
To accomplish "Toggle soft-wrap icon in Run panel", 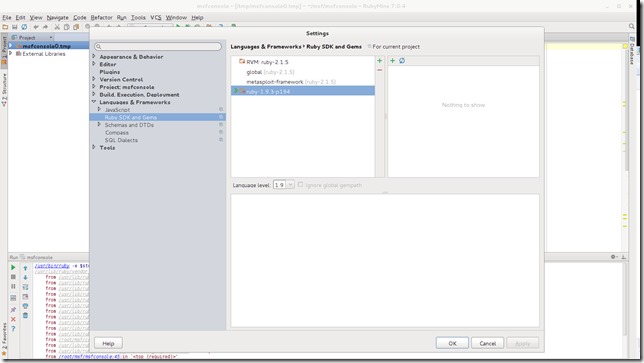I will tap(25, 287).
